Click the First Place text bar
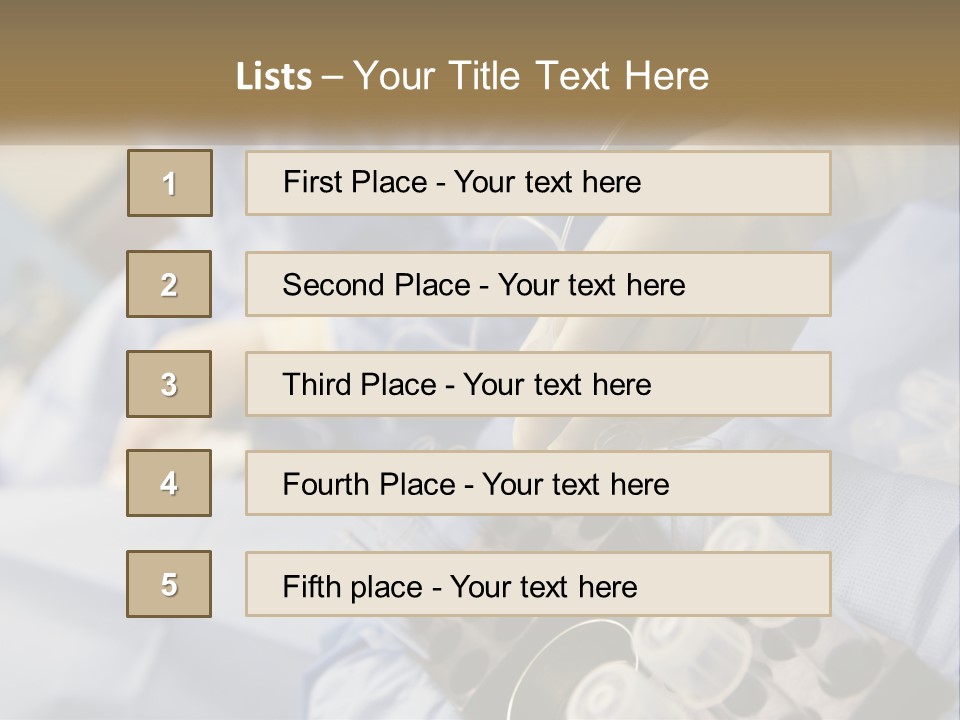Image resolution: width=960 pixels, height=720 pixels. tap(538, 183)
